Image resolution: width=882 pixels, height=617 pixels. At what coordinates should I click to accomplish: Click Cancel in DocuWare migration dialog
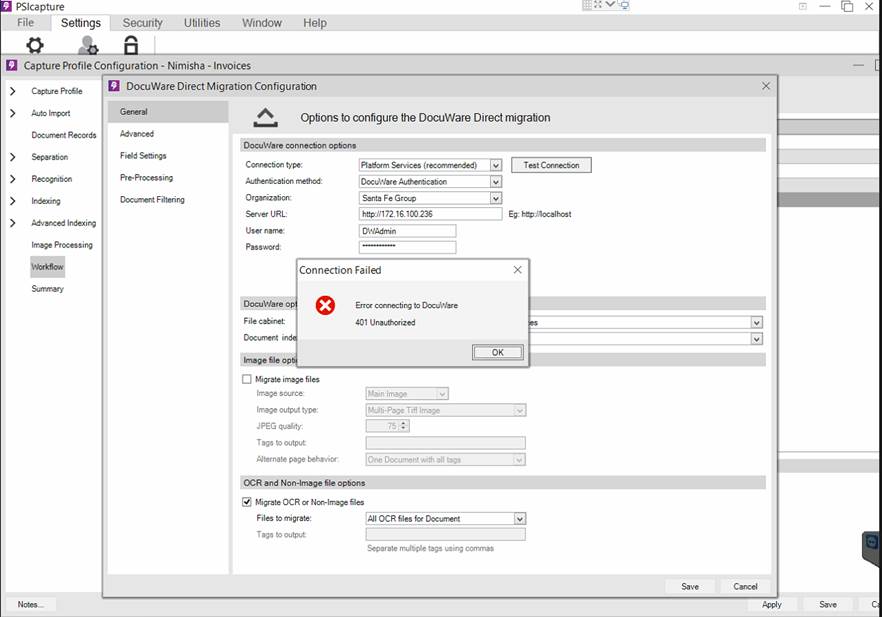745,586
